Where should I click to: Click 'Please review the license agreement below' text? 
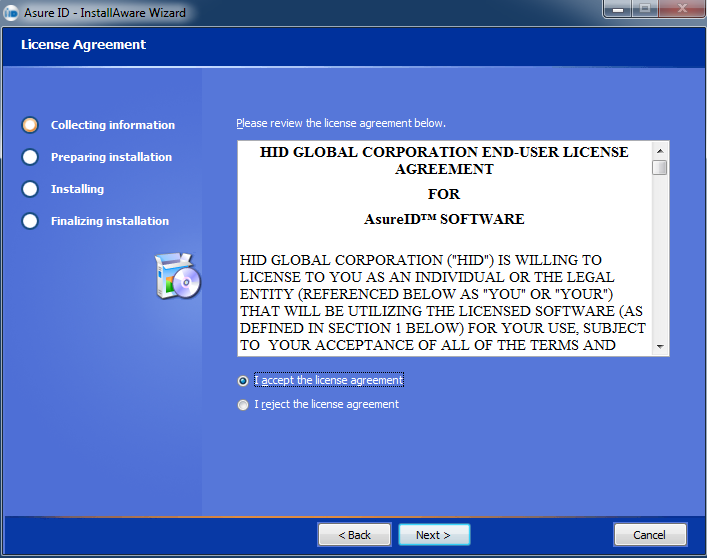click(341, 123)
